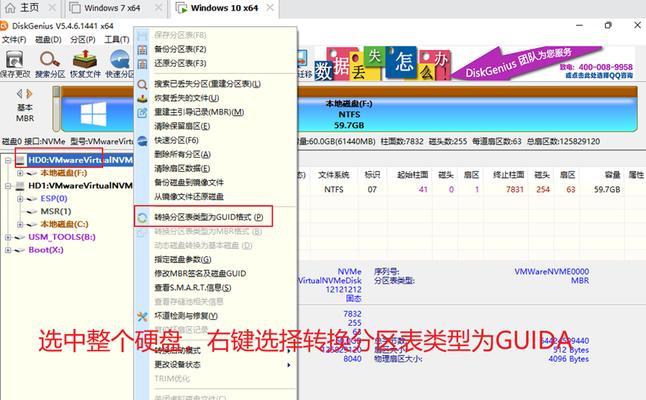
Task: Open the 更改设备状态 submenu arrow
Action: (289, 365)
